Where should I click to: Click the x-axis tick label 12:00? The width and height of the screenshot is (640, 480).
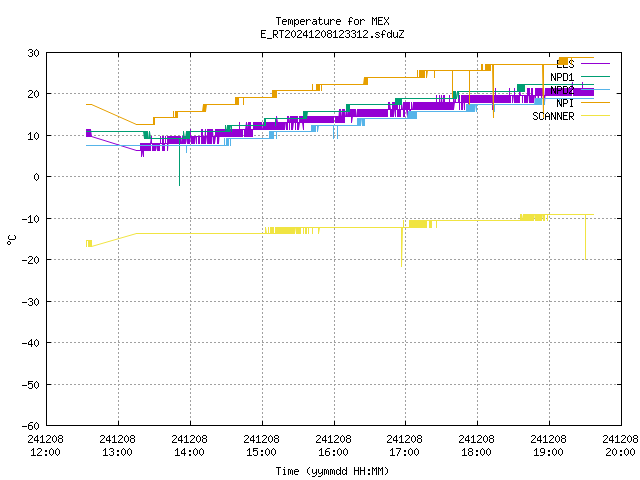click(x=45, y=452)
